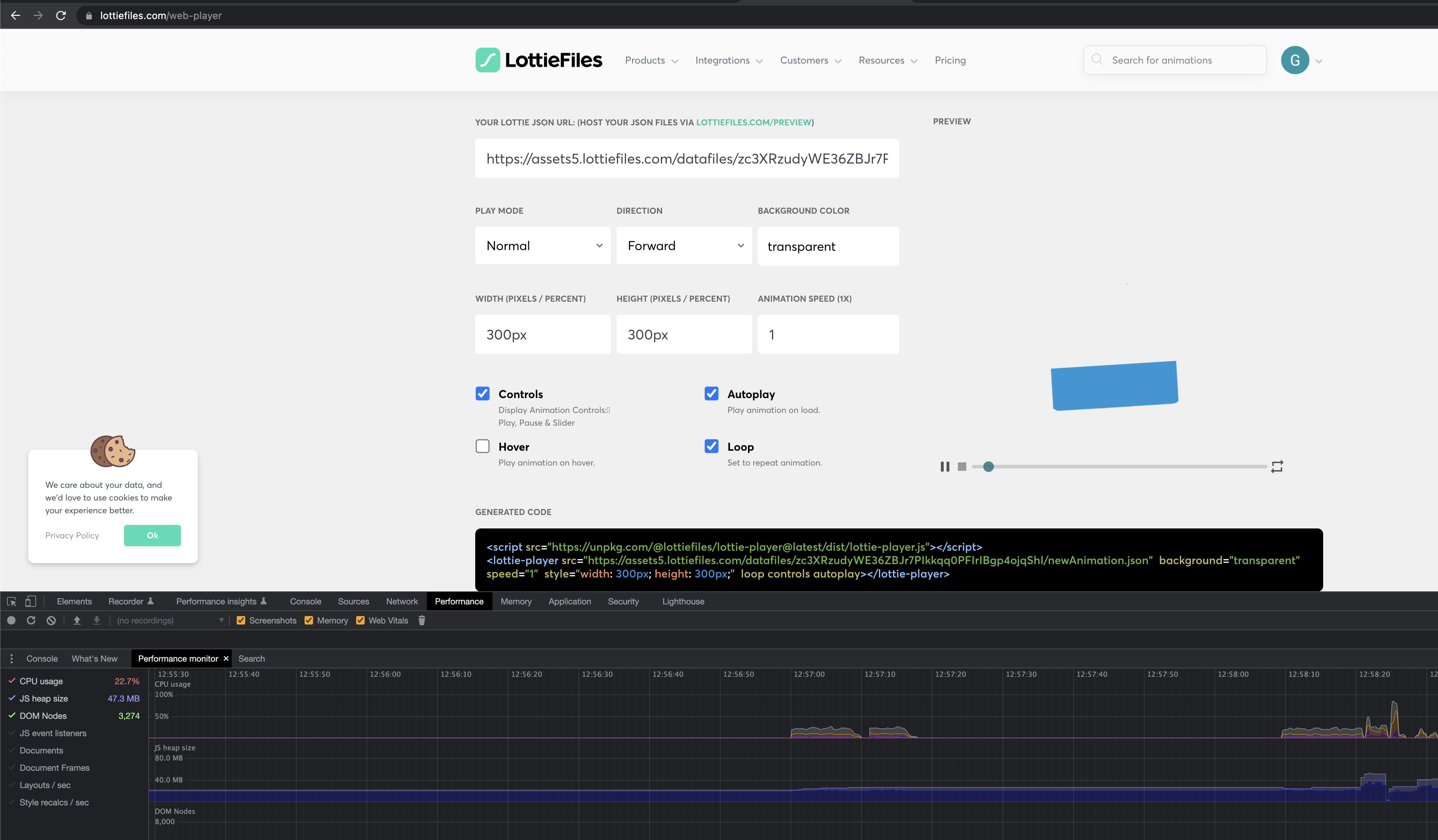This screenshot has width=1438, height=840.
Task: Start a new performance recording
Action: [11, 620]
